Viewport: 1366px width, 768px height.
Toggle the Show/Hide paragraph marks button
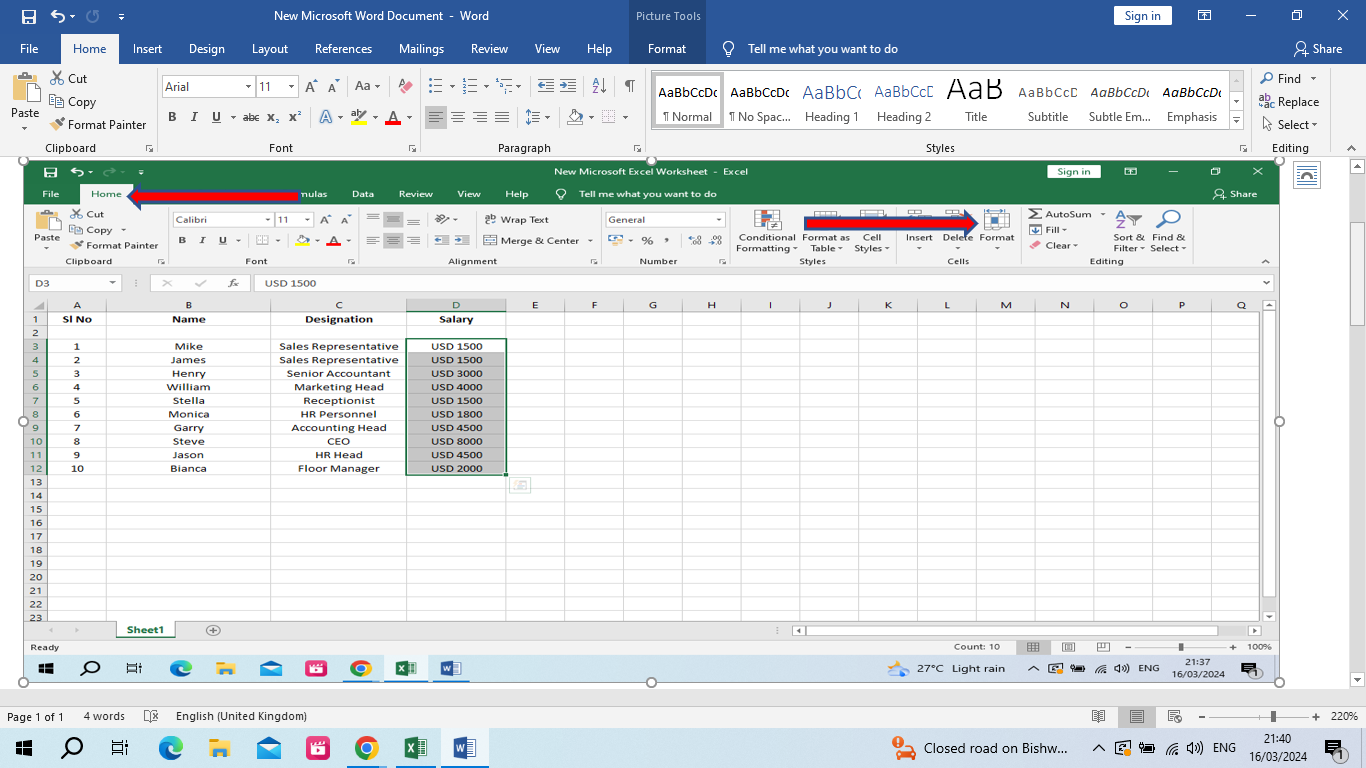[x=629, y=87]
